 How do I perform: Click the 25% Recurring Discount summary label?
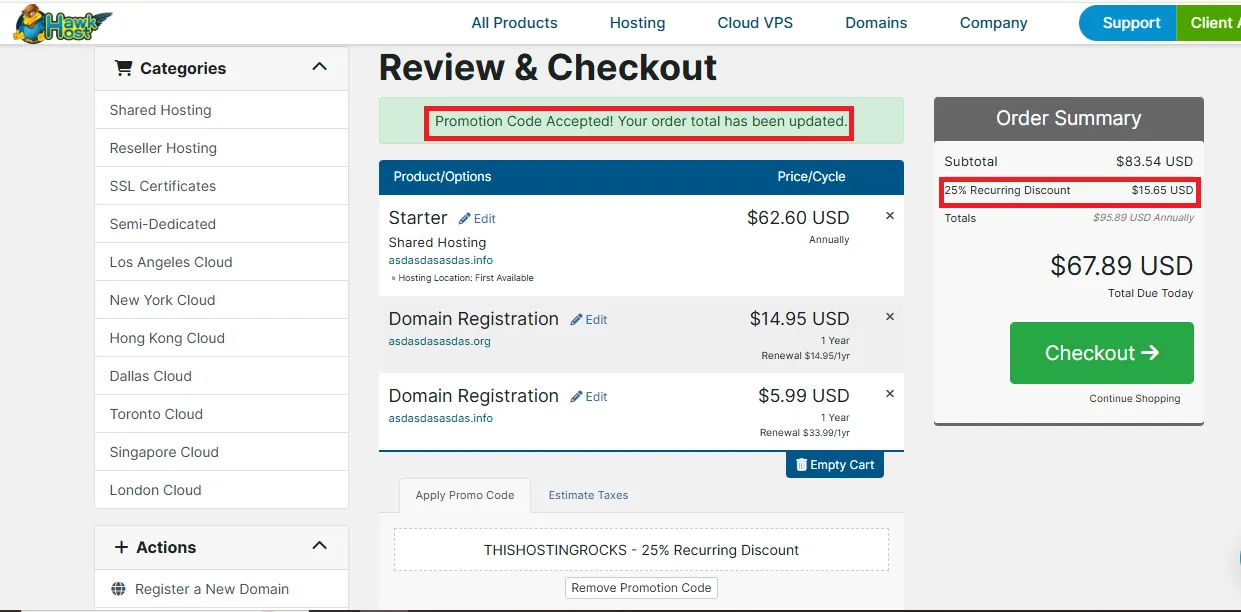1007,190
